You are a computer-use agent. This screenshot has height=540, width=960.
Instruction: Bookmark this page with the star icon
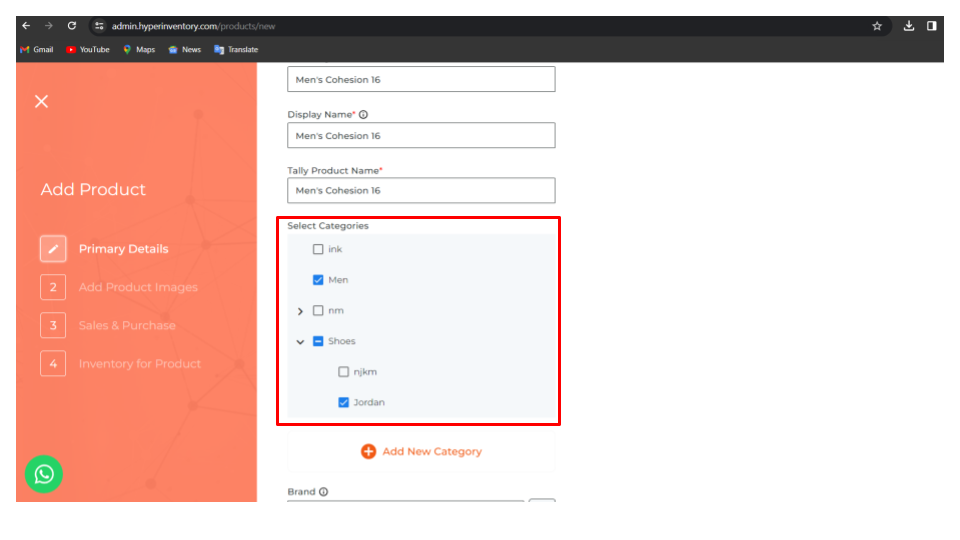[877, 26]
